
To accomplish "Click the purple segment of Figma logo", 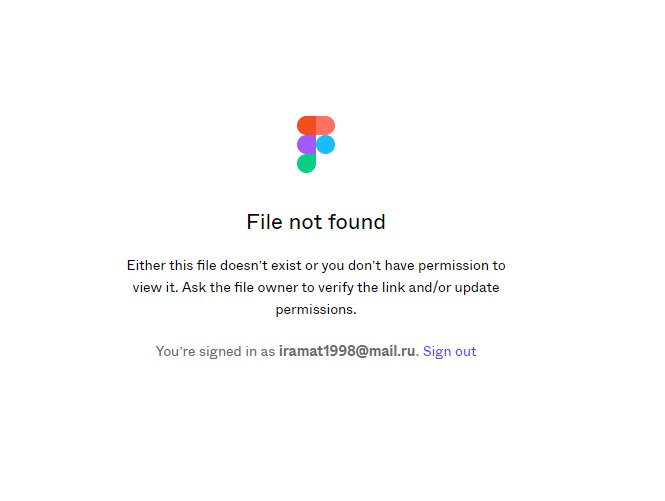I will 306,144.
